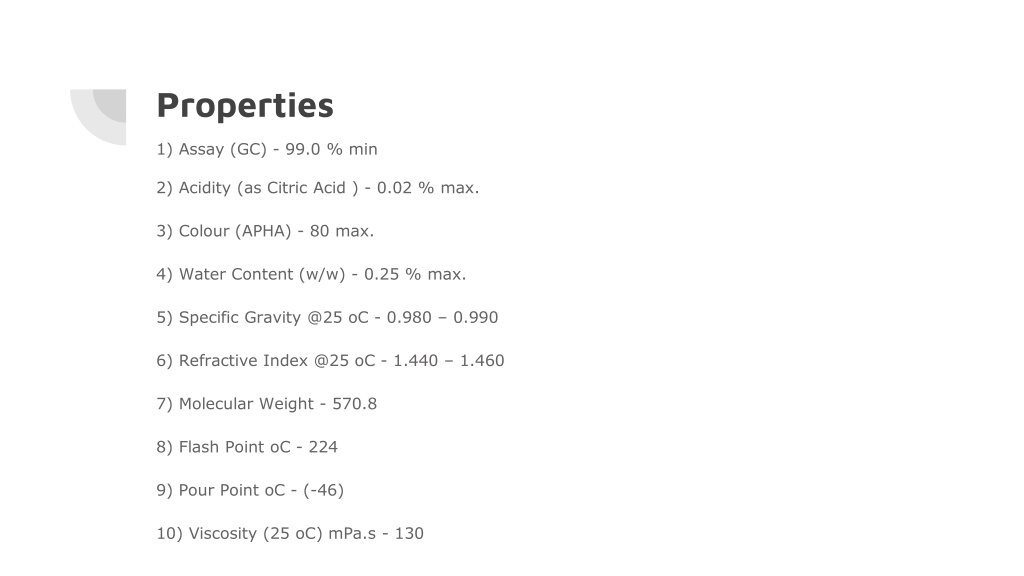Viewport: 1024px width, 576px height.
Task: Click the Acidity as Citric Acid line
Action: click(317, 188)
